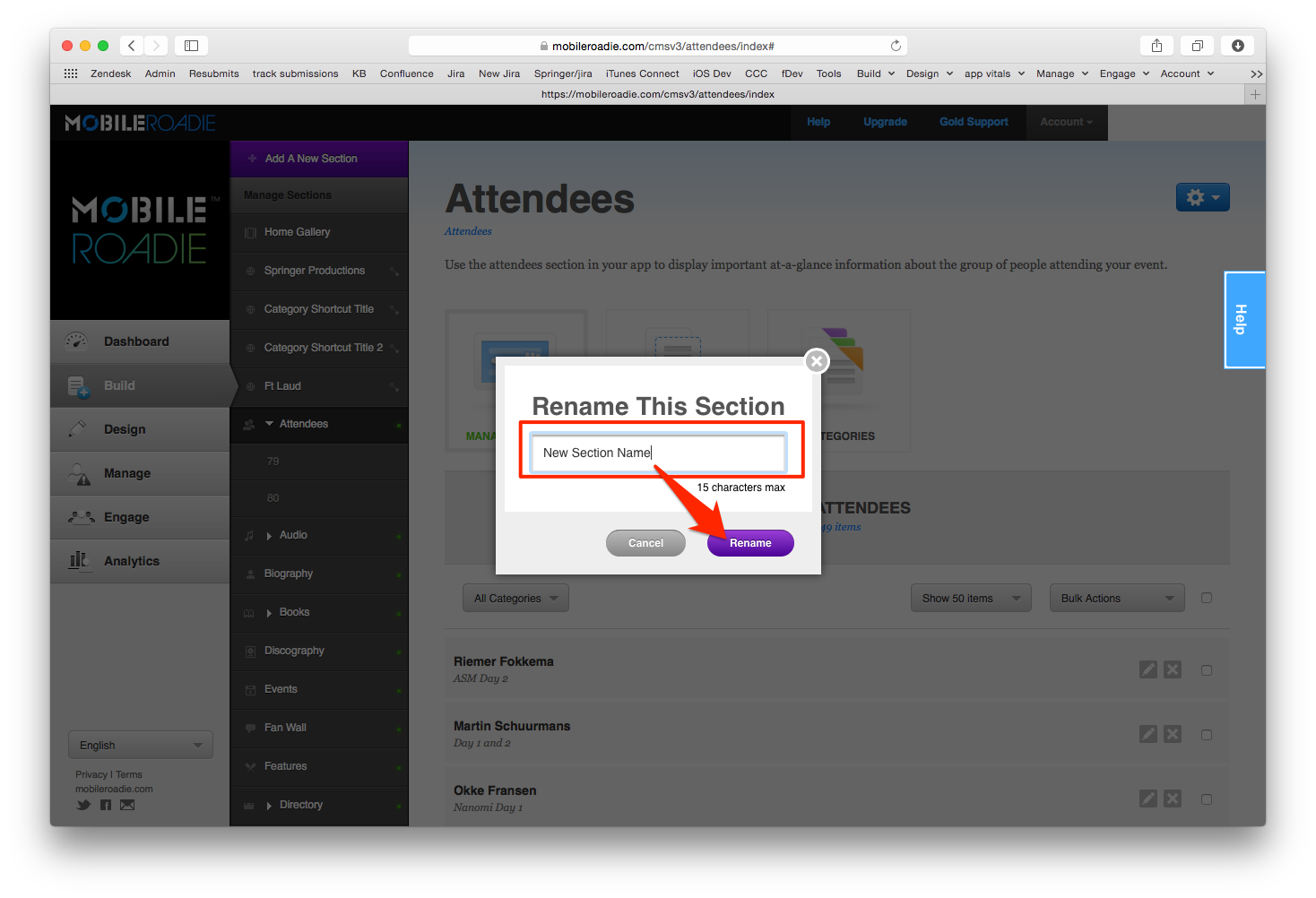Tick the select-all checkbox beside Bulk Actions

tap(1207, 598)
